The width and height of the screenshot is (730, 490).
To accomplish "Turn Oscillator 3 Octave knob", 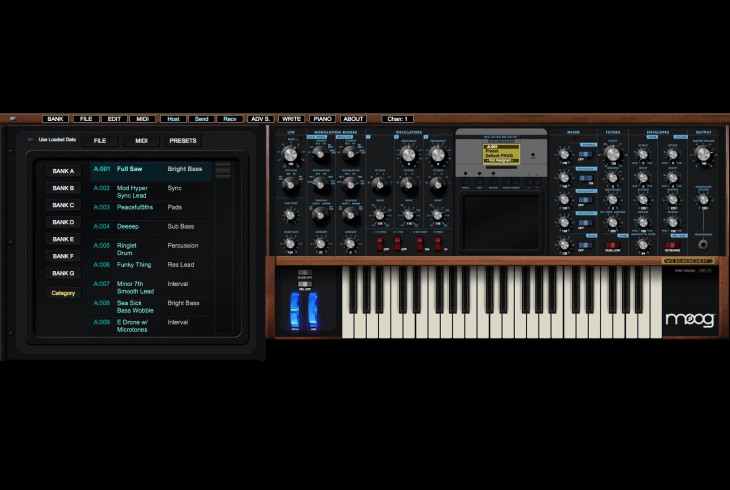I will pyautogui.click(x=438, y=185).
